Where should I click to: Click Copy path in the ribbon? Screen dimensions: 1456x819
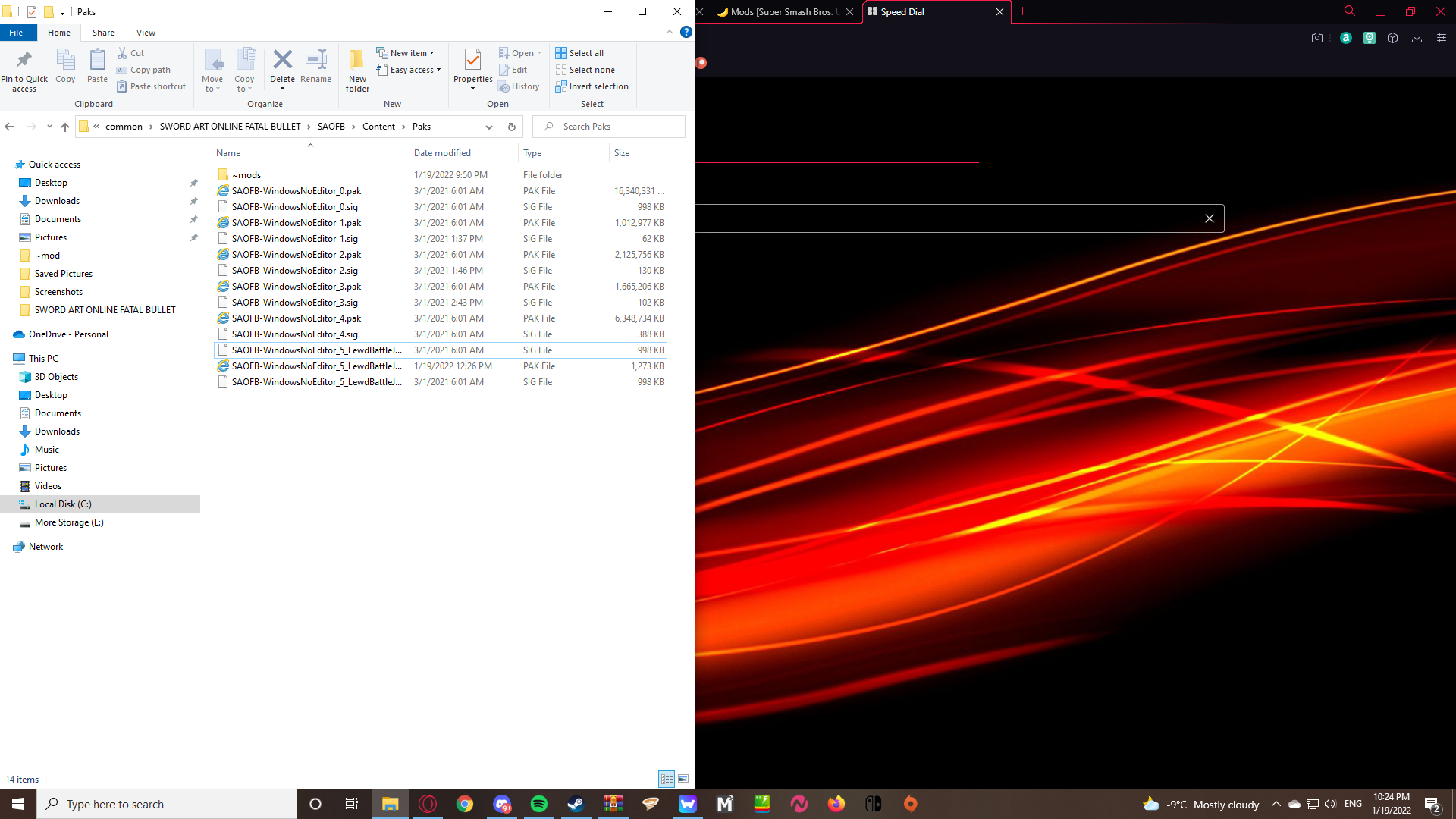pos(143,70)
